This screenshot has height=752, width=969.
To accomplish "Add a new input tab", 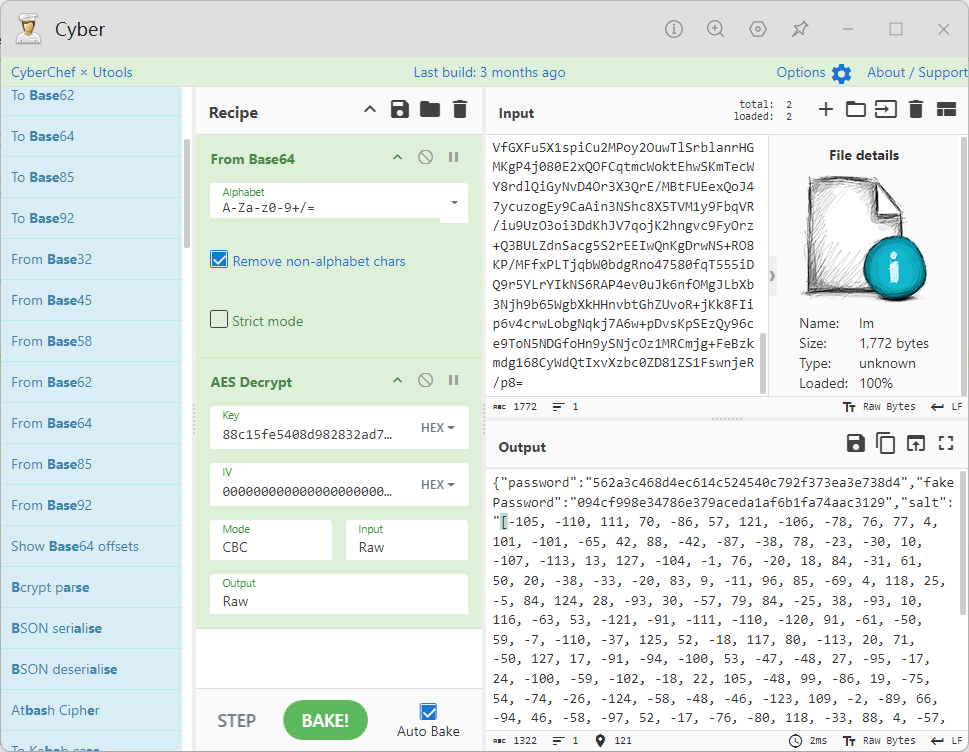I will [826, 109].
